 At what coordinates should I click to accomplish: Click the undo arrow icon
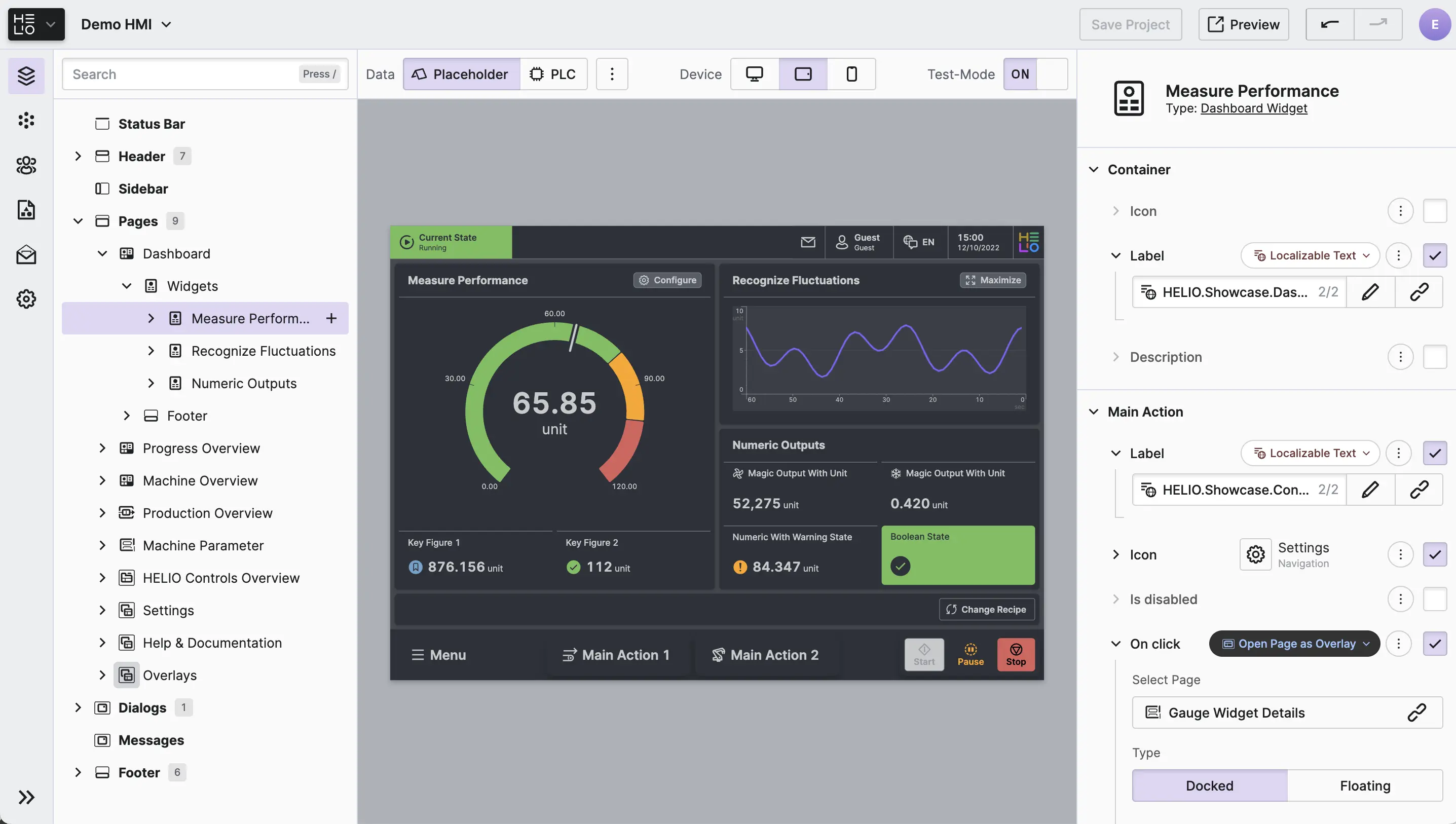coord(1329,24)
